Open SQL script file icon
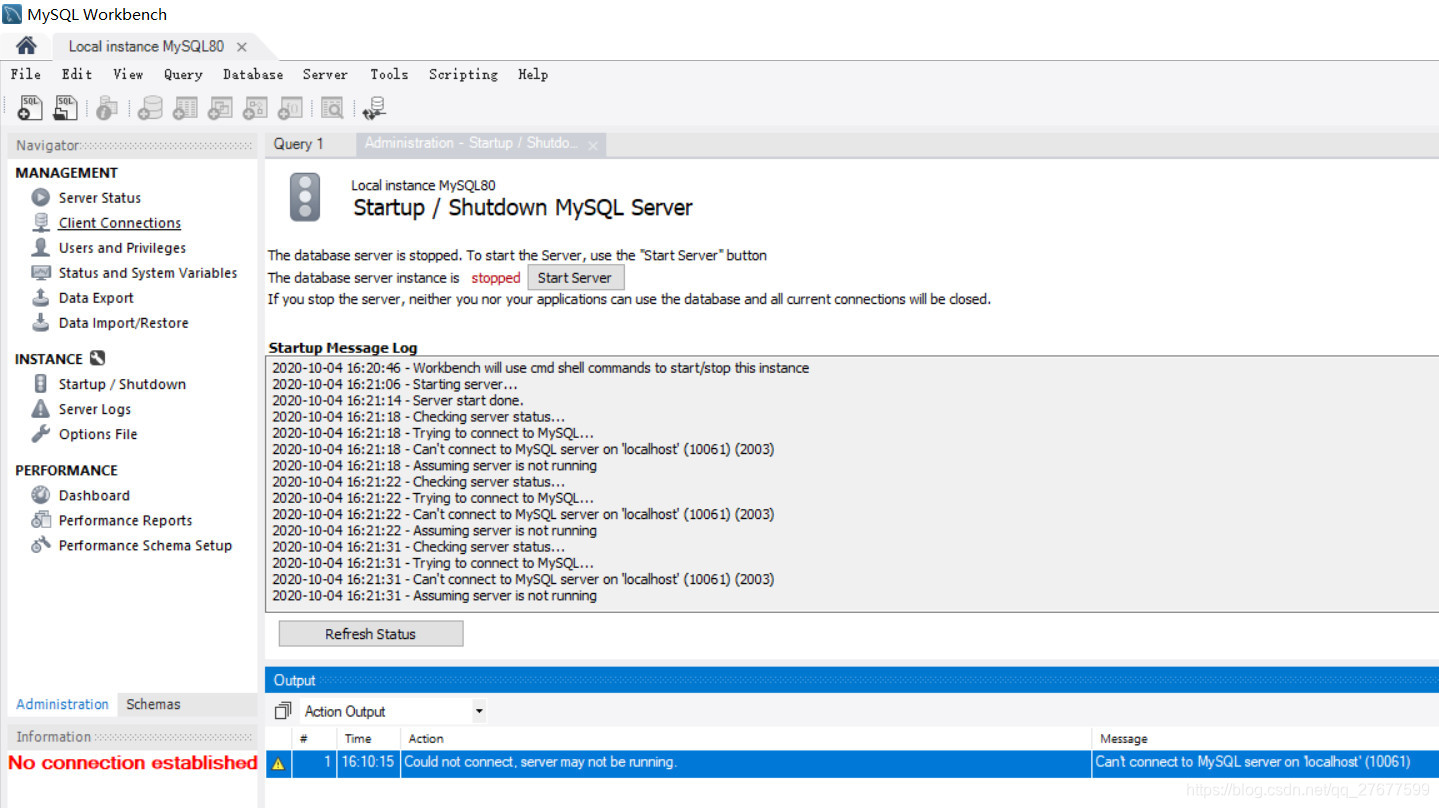 point(66,107)
